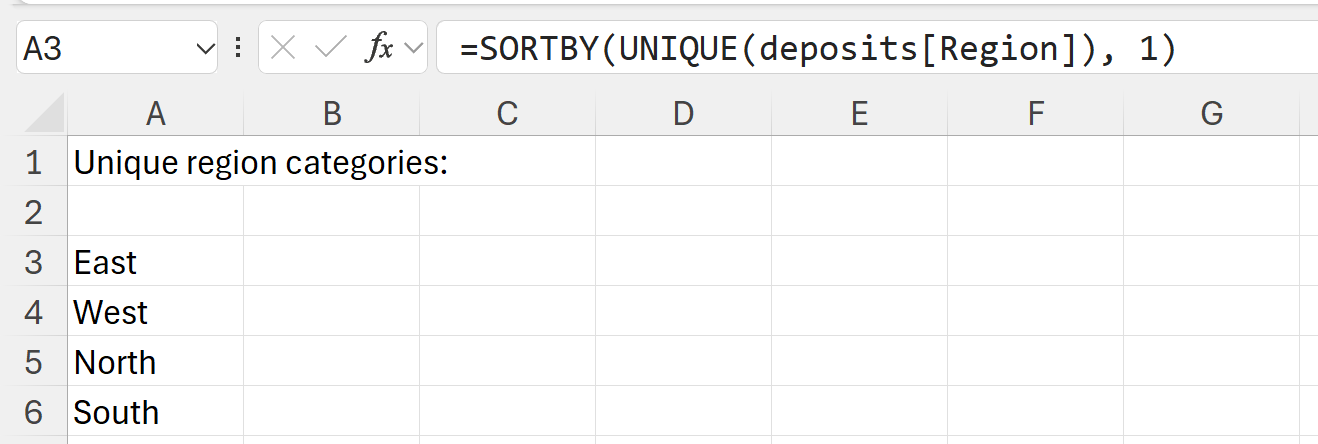Select the row 1 header
This screenshot has width=1318, height=444.
(x=34, y=162)
